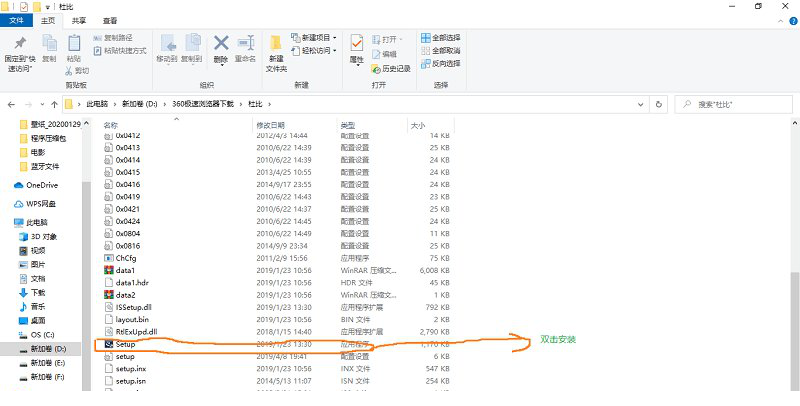This screenshot has height=406, width=800.
Task: Select 电影 folder in navigation pane
Action: (x=32, y=152)
